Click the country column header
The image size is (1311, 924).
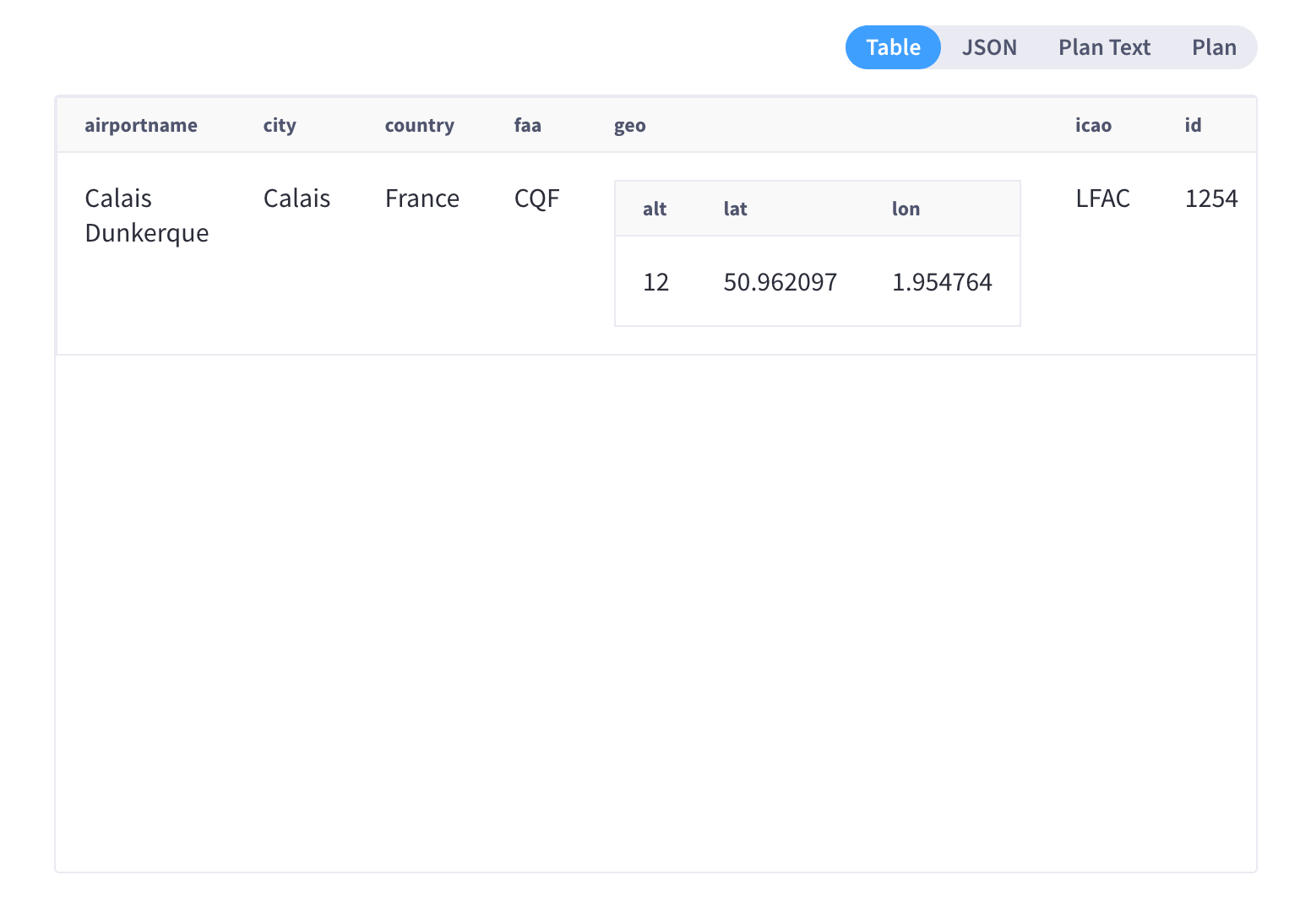point(419,124)
